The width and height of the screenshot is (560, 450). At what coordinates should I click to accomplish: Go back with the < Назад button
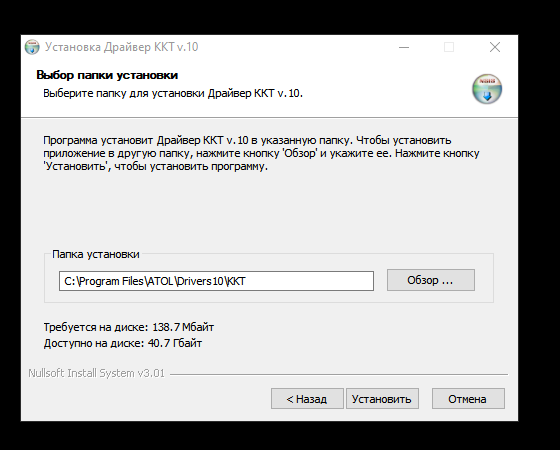307,399
